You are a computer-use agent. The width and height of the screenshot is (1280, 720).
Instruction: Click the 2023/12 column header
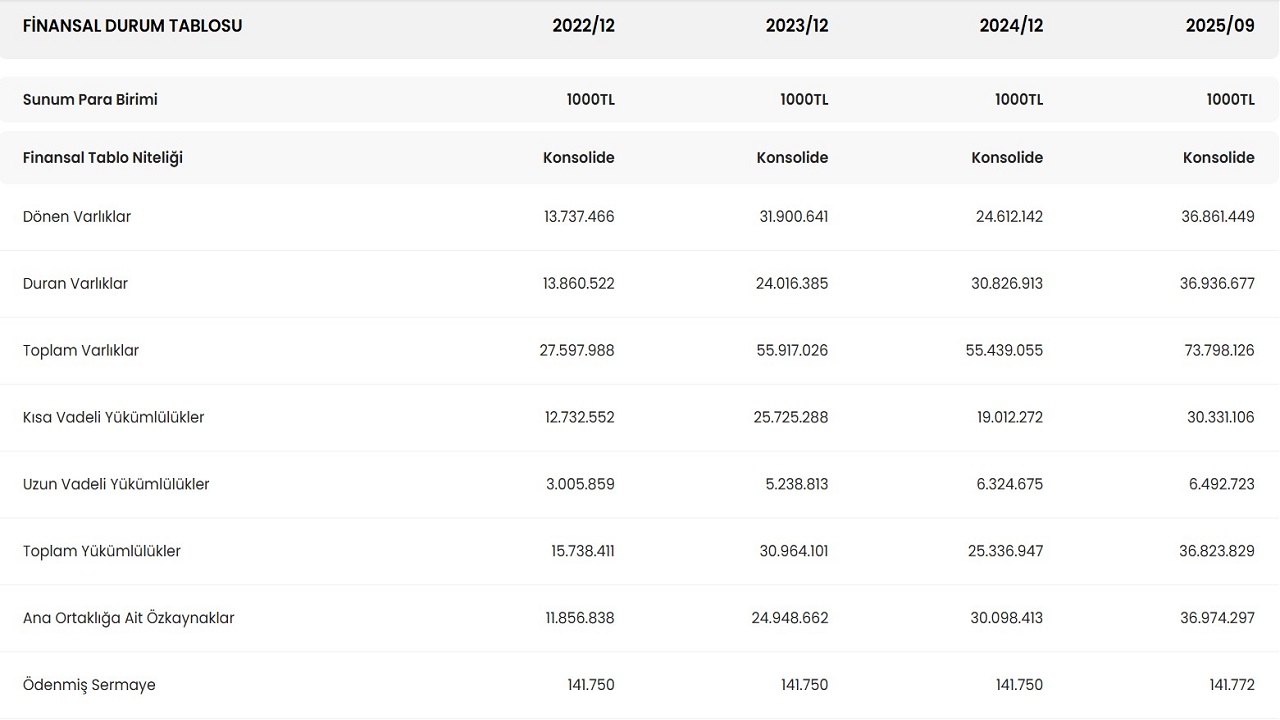[797, 26]
